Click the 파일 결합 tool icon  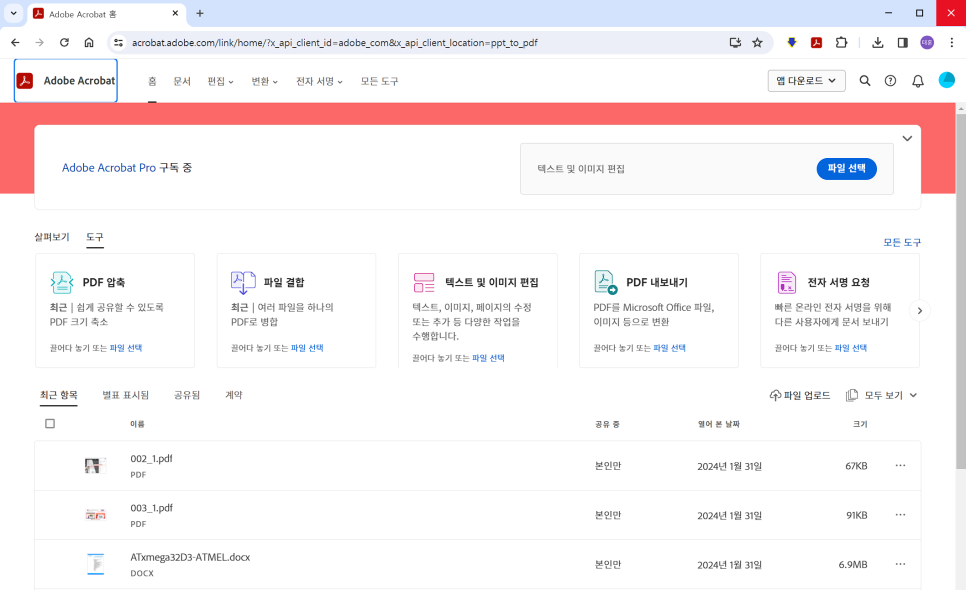pos(243,282)
